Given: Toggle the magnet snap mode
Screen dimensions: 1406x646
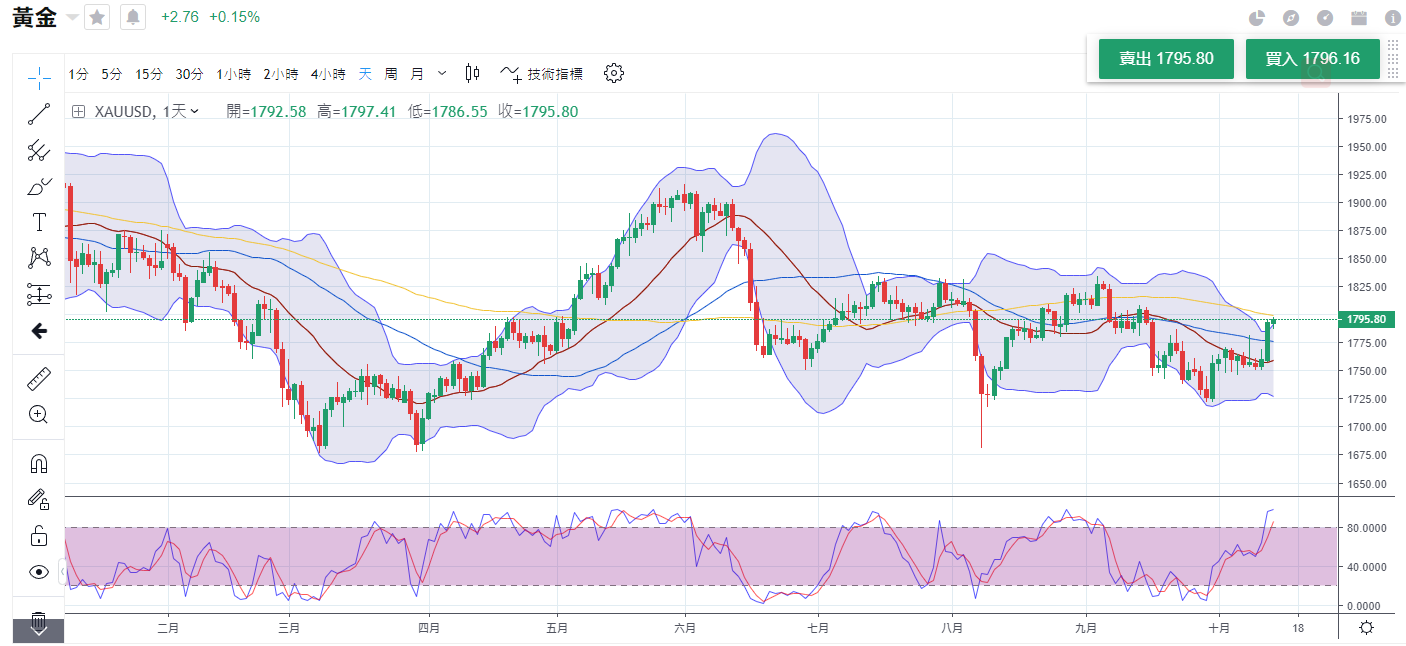Looking at the screenshot, I should pos(39,464).
